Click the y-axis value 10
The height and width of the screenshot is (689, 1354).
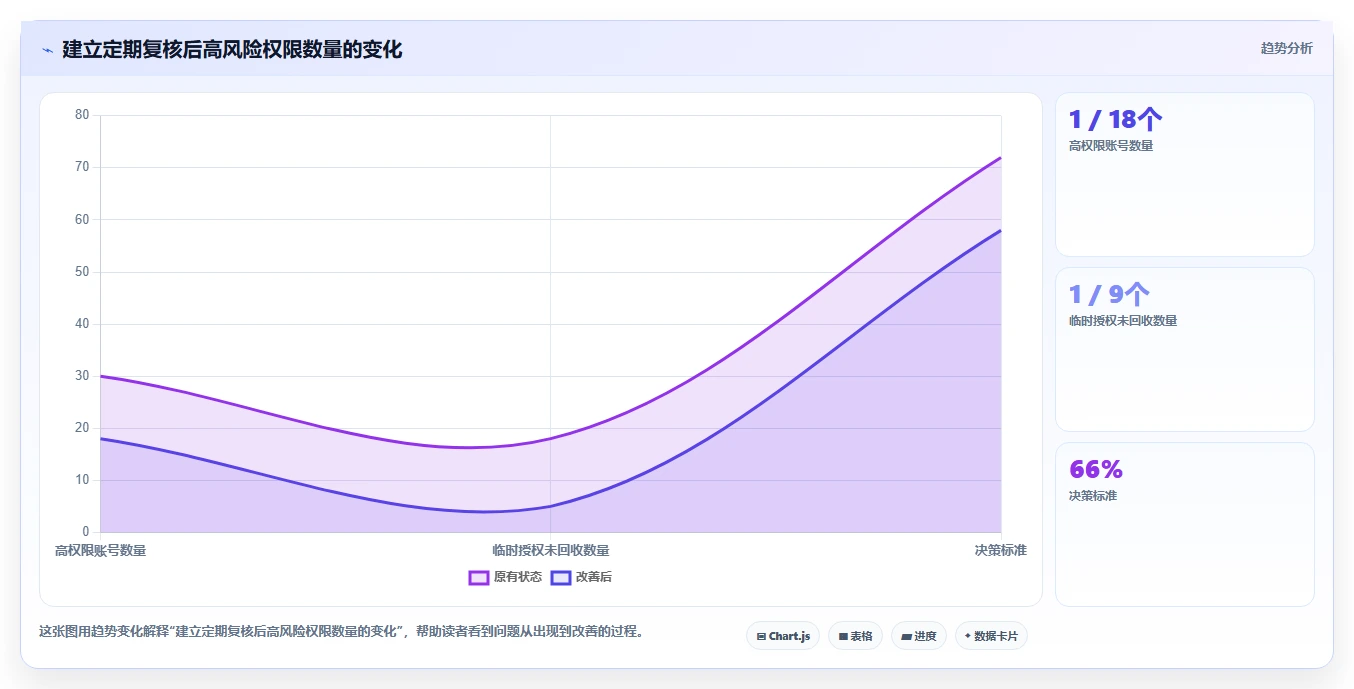(82, 480)
